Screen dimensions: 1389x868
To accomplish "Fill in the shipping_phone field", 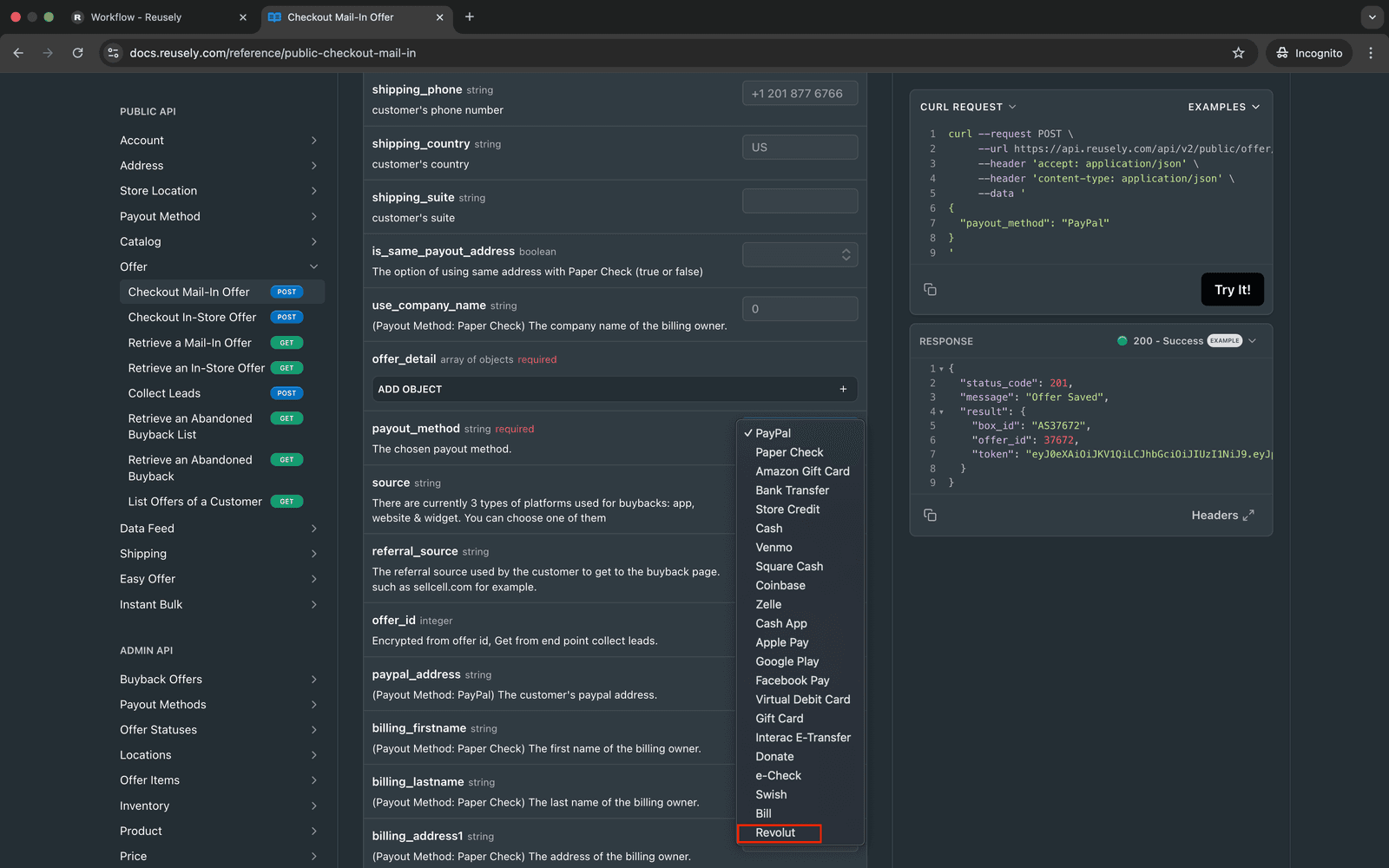I will click(800, 93).
